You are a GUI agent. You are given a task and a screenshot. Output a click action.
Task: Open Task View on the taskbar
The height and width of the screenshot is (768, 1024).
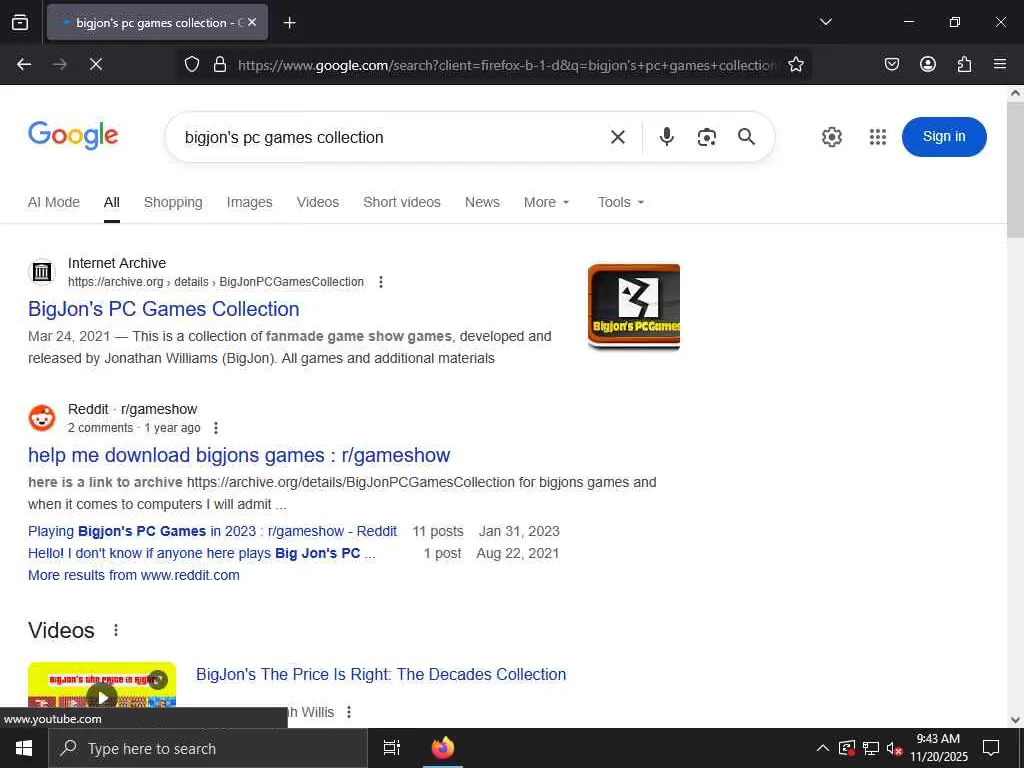pos(391,748)
